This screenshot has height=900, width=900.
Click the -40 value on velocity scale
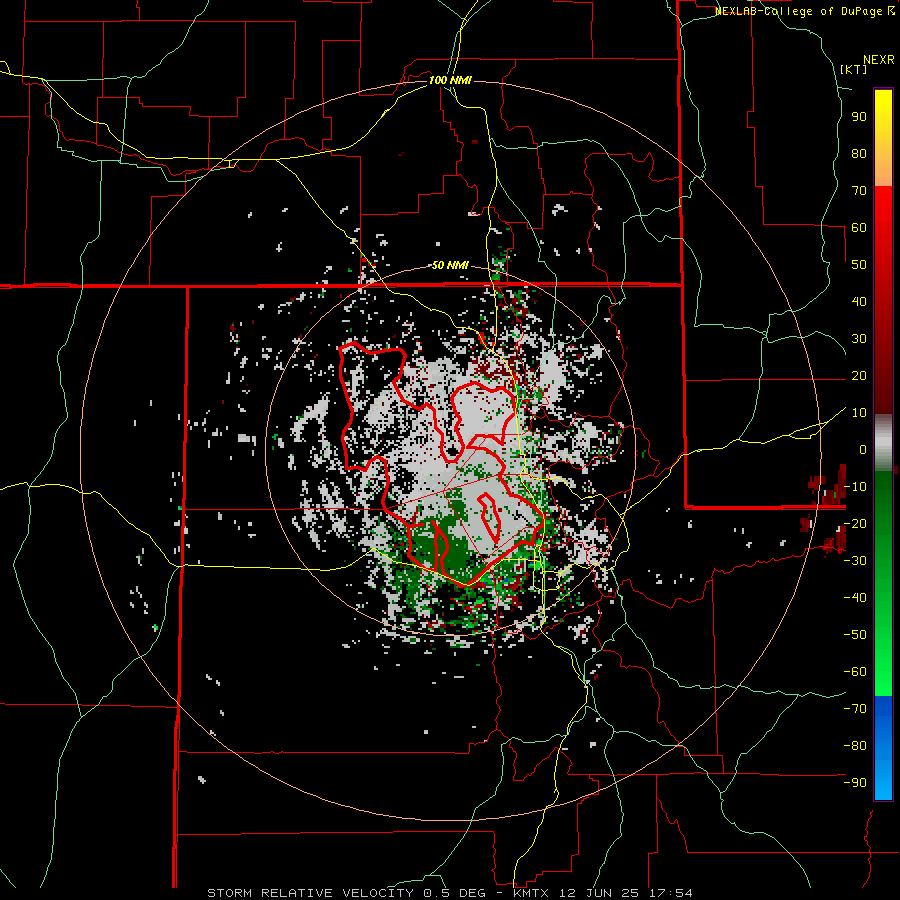[855, 598]
